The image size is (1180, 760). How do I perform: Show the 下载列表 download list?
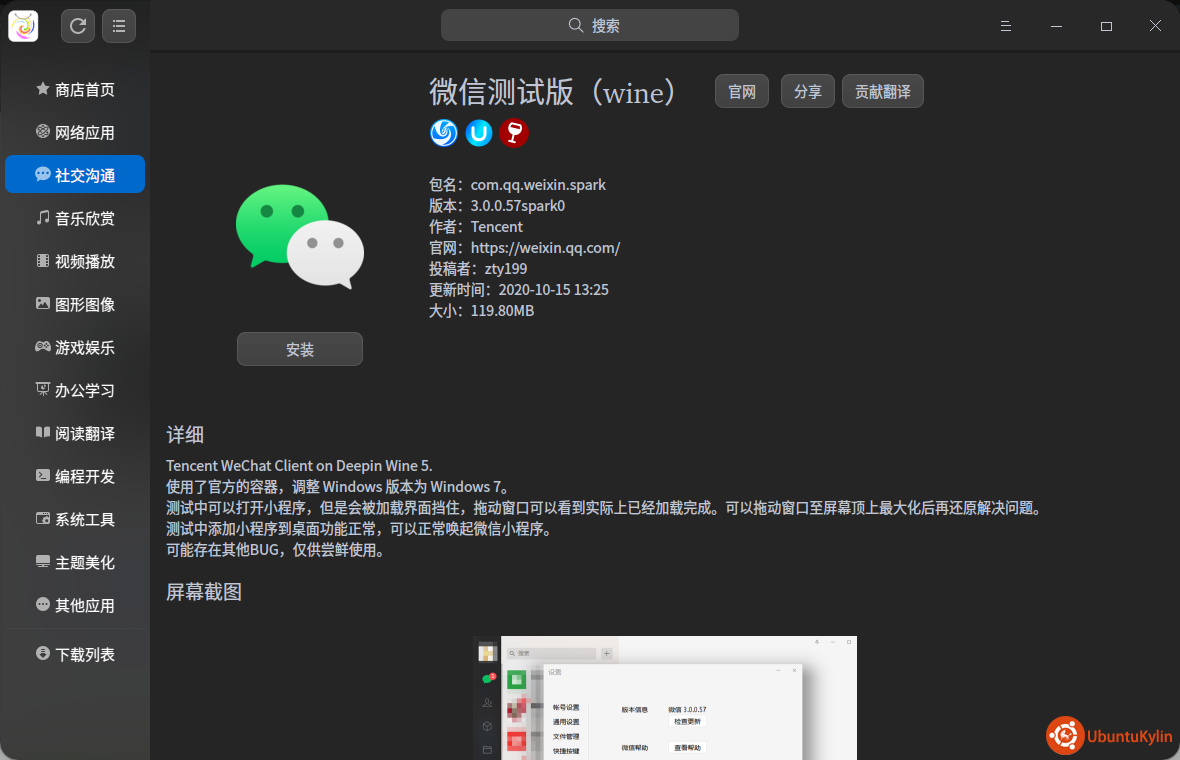pyautogui.click(x=75, y=655)
